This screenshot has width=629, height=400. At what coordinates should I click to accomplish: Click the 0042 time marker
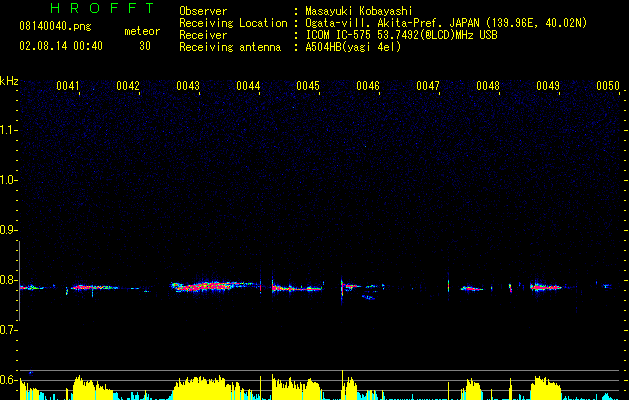point(128,86)
